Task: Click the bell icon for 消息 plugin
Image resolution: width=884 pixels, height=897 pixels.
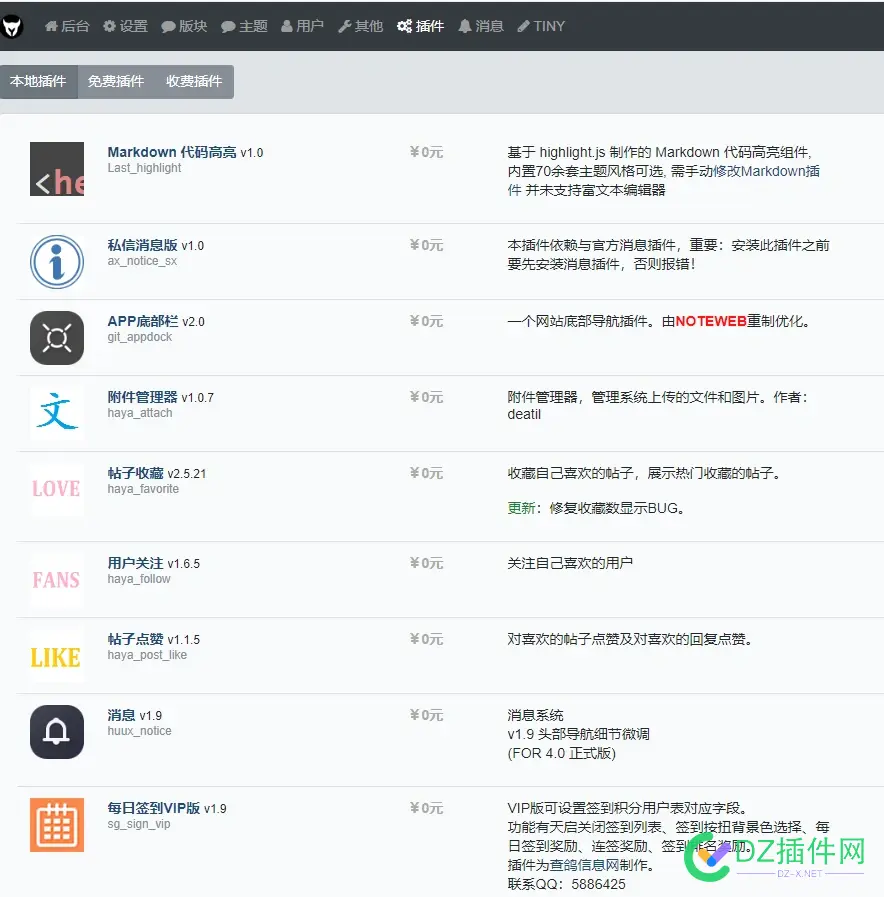Action: [x=57, y=731]
